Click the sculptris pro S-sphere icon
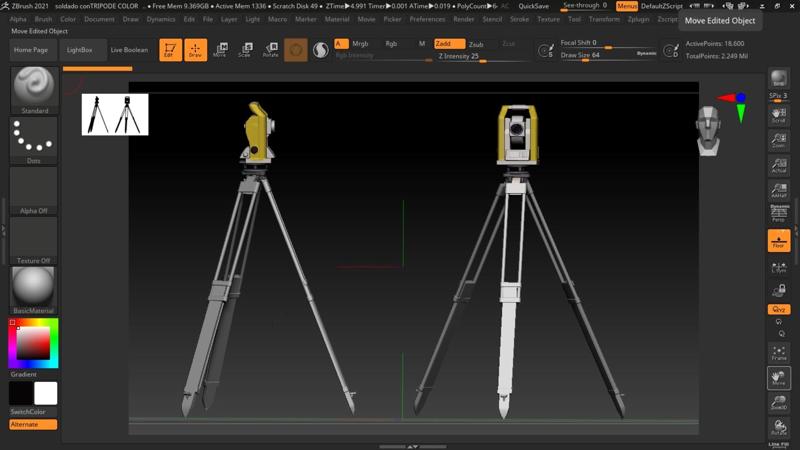The image size is (800, 450). (320, 50)
